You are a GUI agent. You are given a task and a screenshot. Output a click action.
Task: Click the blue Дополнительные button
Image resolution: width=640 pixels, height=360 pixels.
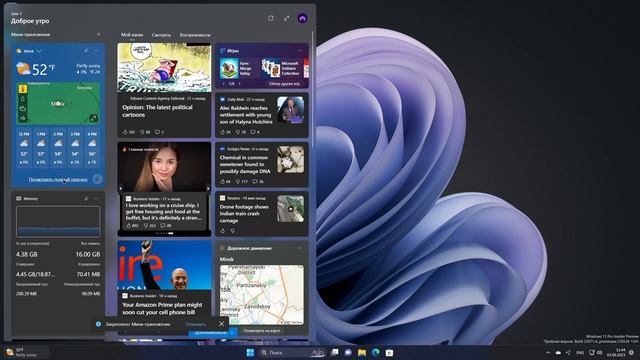213,333
